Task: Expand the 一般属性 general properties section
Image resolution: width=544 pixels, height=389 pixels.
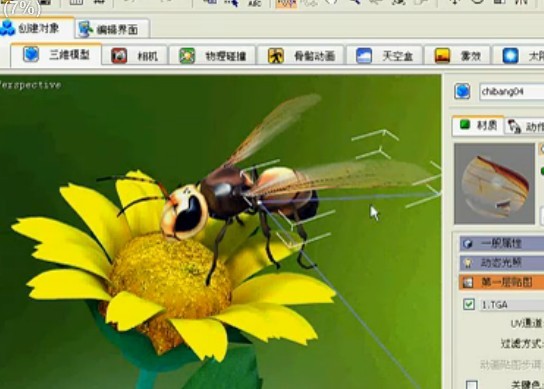Action: point(502,243)
